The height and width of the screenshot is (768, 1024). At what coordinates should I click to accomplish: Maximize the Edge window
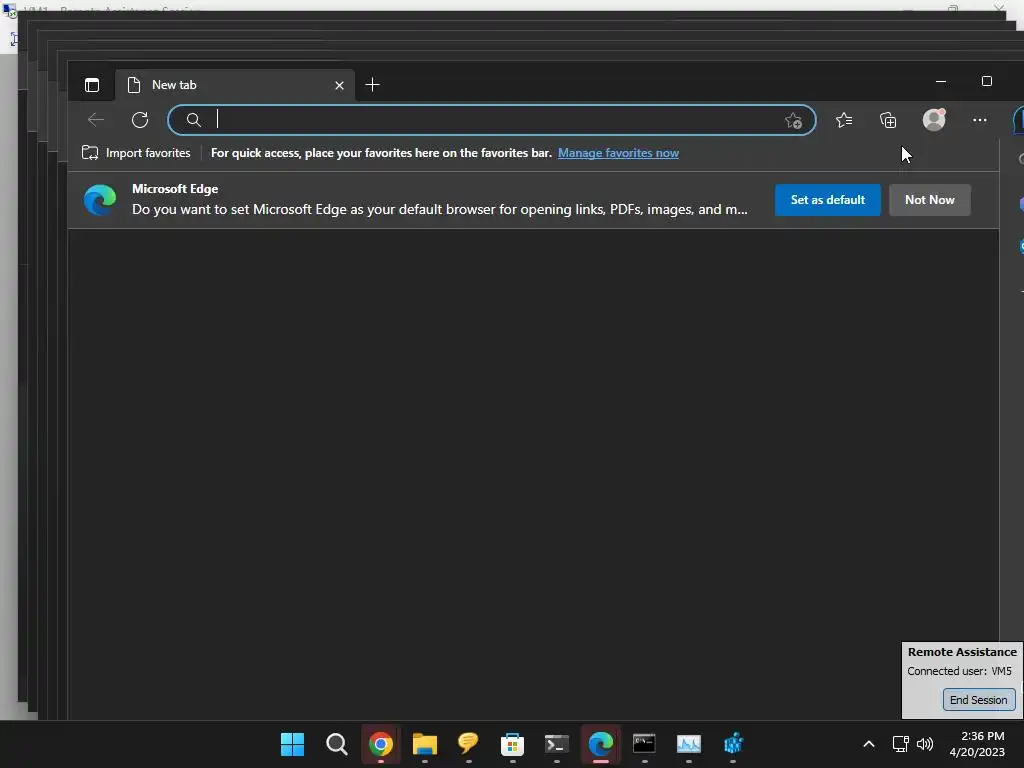pos(987,81)
